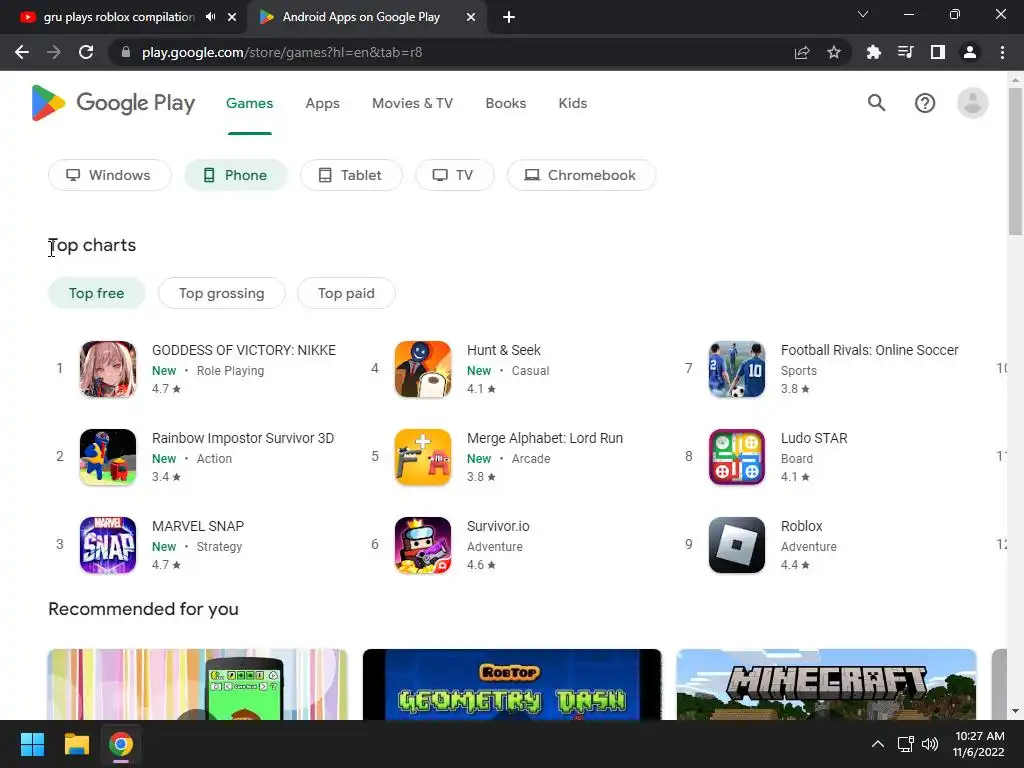Open the Movies & TV tab

coord(412,103)
